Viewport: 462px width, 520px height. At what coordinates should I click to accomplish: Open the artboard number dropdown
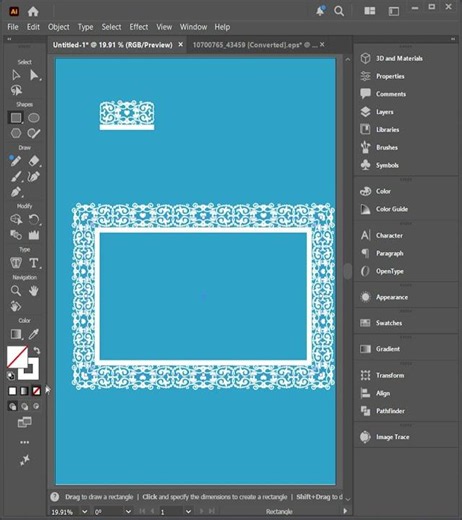point(188,511)
